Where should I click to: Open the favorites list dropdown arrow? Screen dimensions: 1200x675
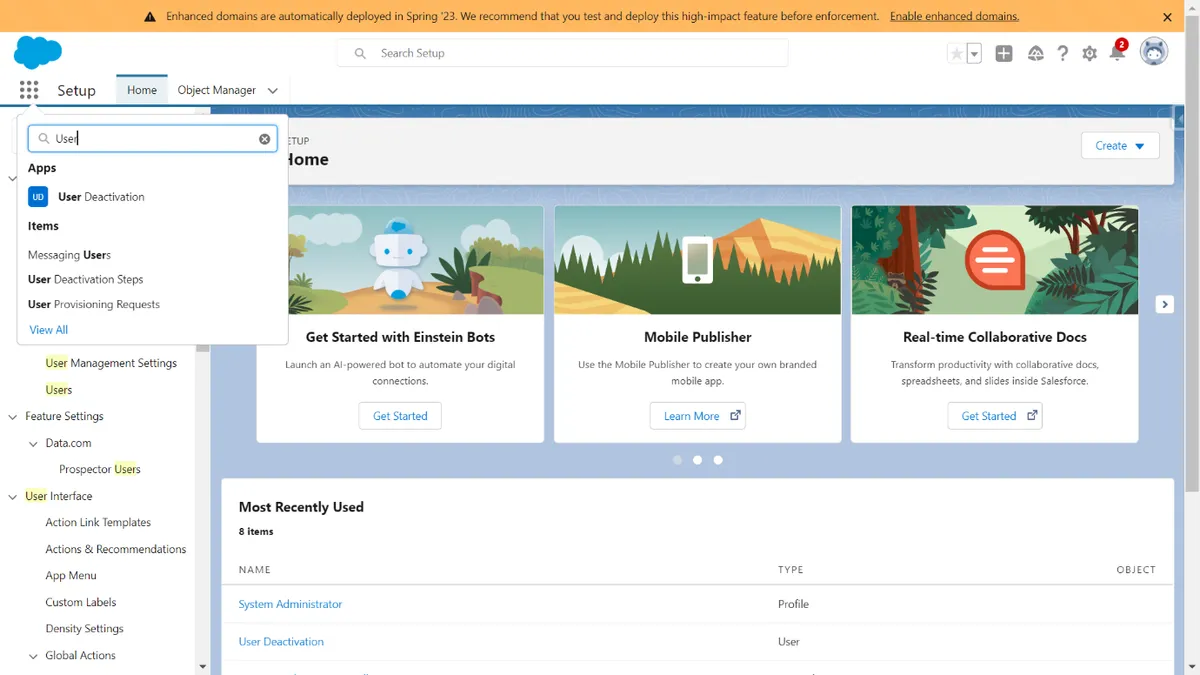point(974,54)
